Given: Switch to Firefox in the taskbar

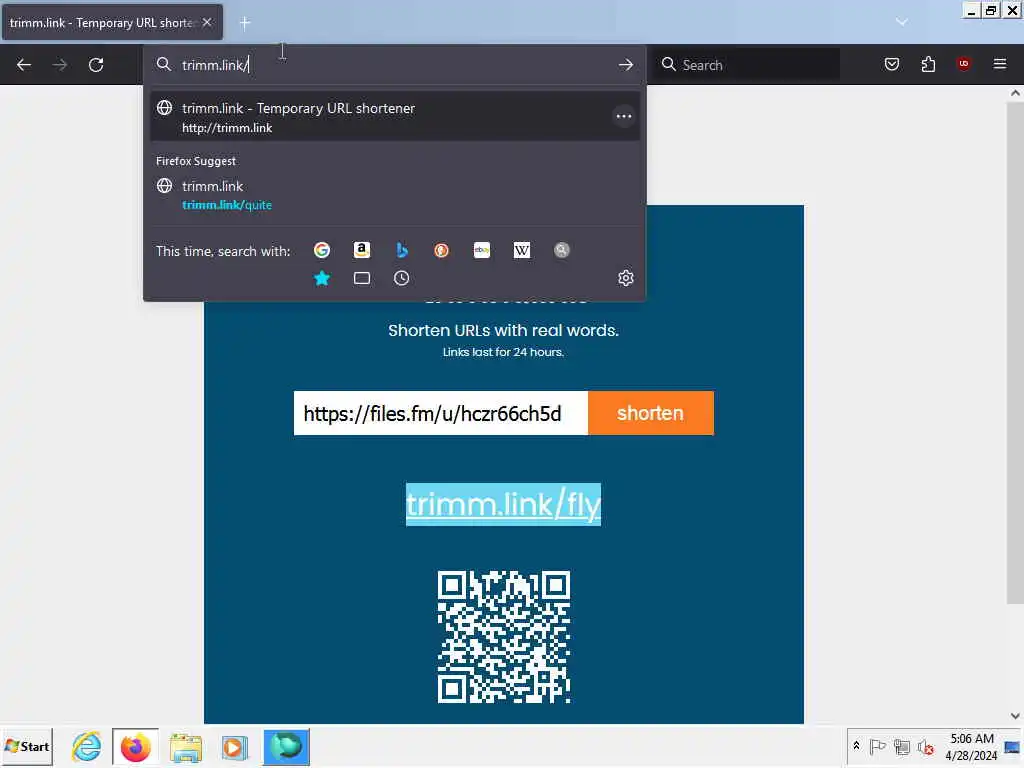Looking at the screenshot, I should [136, 746].
